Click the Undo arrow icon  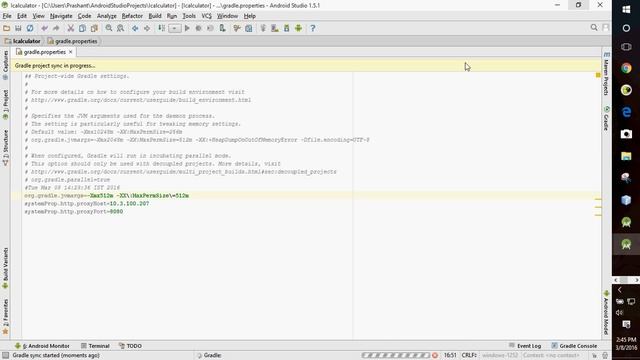click(x=44, y=28)
